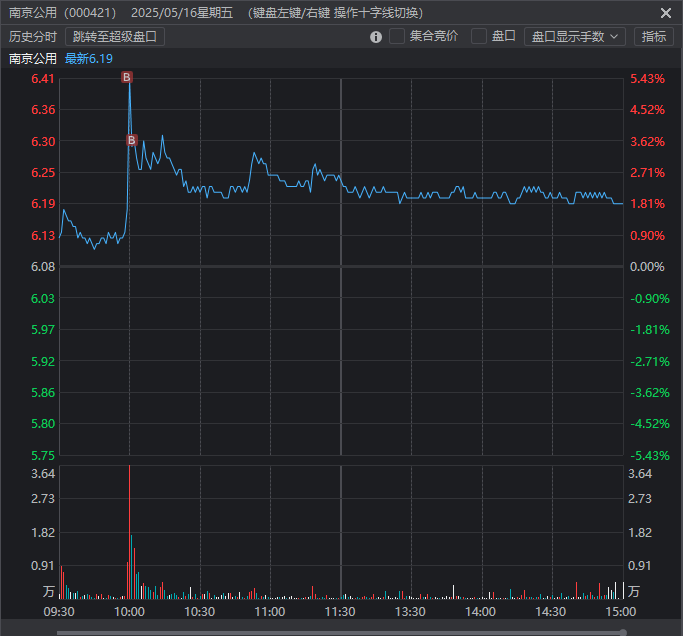Click the scrollbar handle at right end

[x=623, y=631]
